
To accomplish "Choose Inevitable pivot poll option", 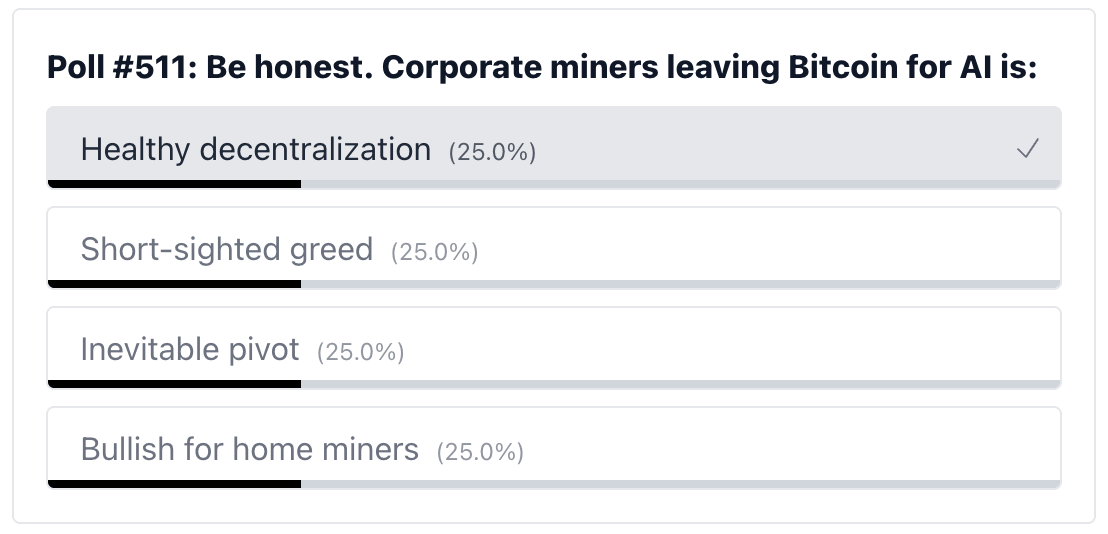I will coord(190,350).
